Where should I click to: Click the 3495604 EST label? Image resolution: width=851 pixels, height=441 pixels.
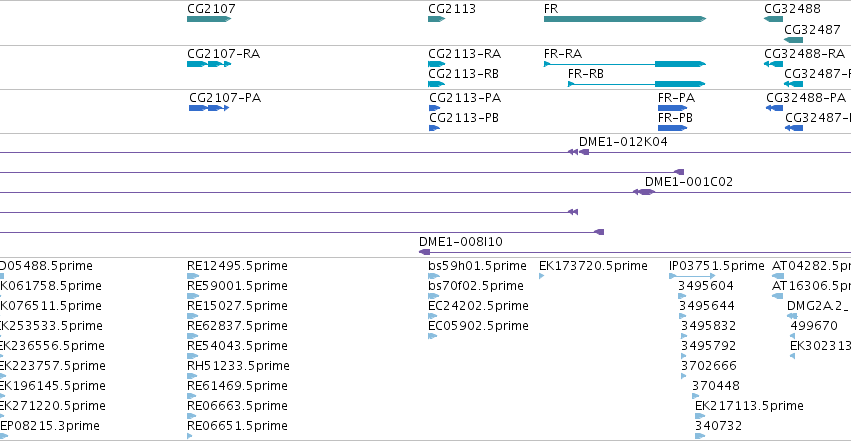(x=706, y=286)
